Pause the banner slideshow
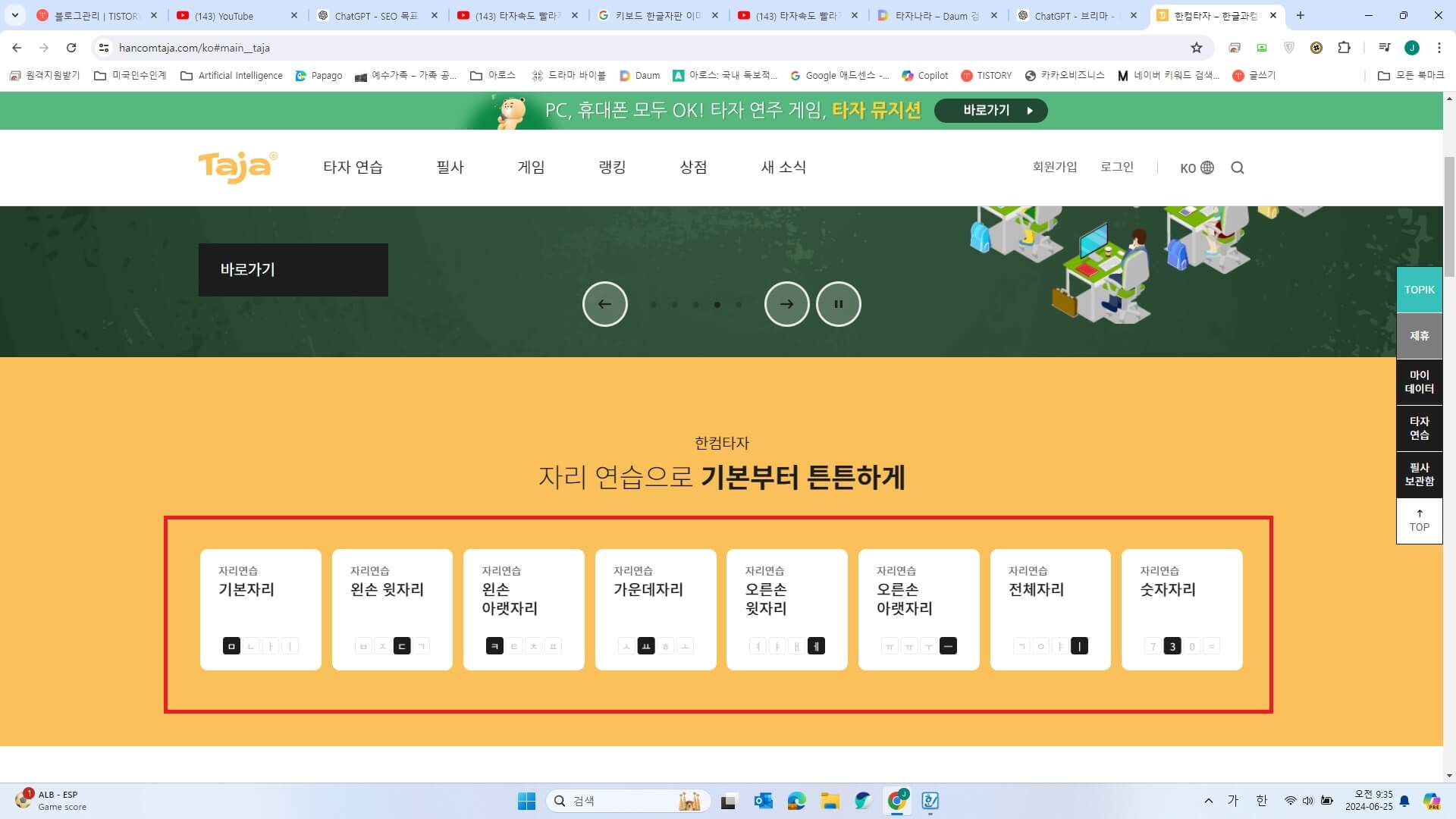The height and width of the screenshot is (819, 1456). pyautogui.click(x=837, y=303)
